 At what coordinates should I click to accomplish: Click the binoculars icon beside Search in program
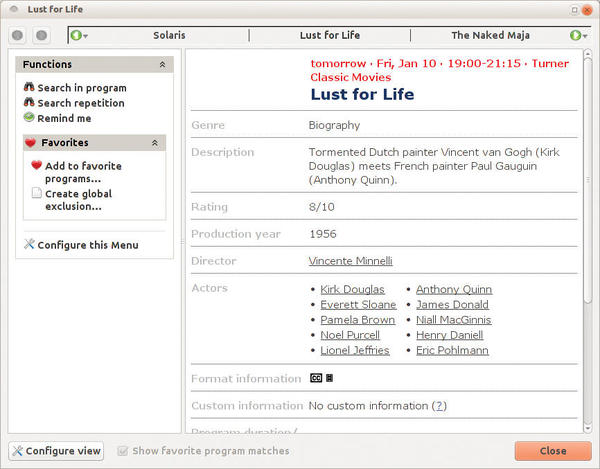(29, 87)
